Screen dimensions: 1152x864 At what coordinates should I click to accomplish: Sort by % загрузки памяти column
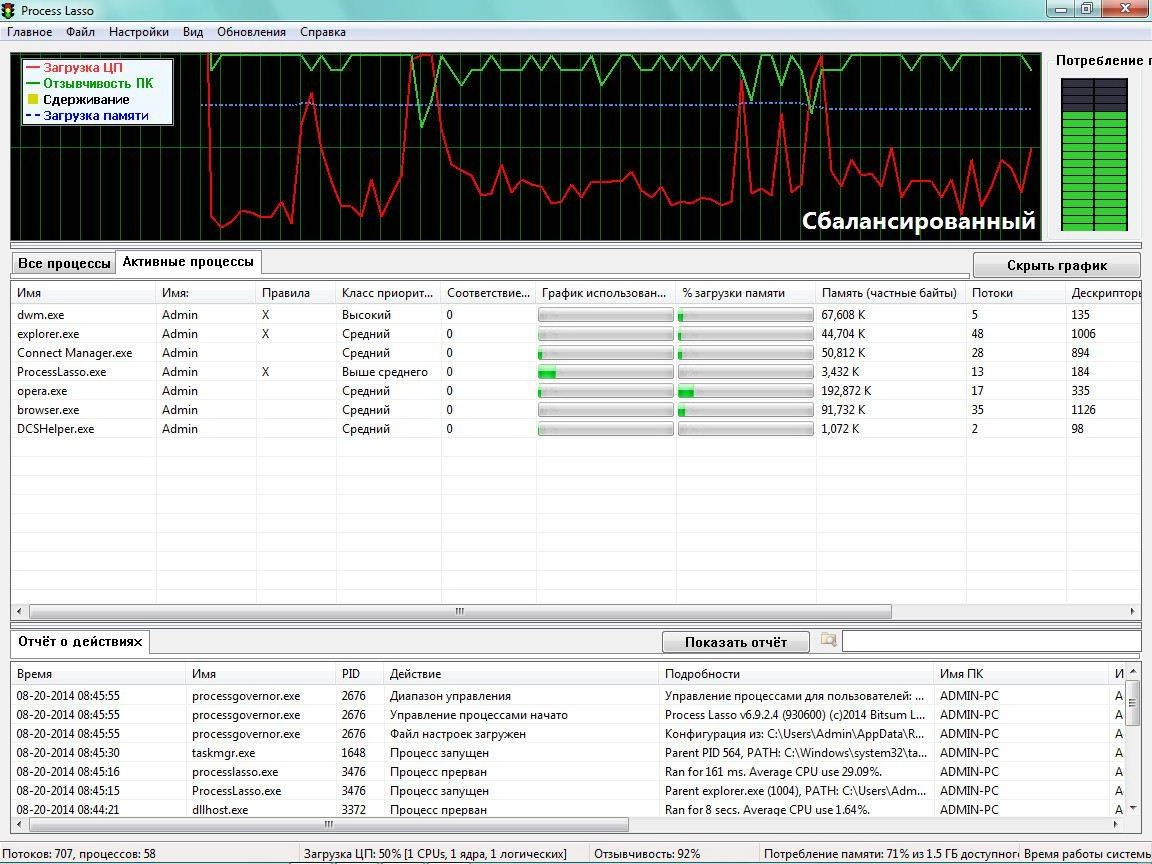click(746, 292)
